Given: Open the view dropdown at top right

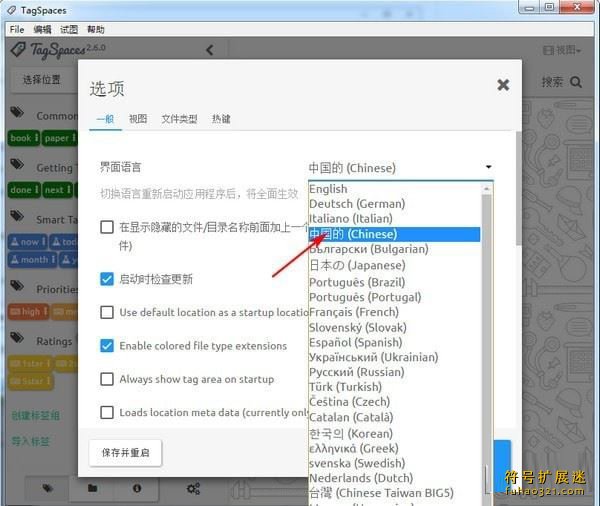Looking at the screenshot, I should 562,50.
